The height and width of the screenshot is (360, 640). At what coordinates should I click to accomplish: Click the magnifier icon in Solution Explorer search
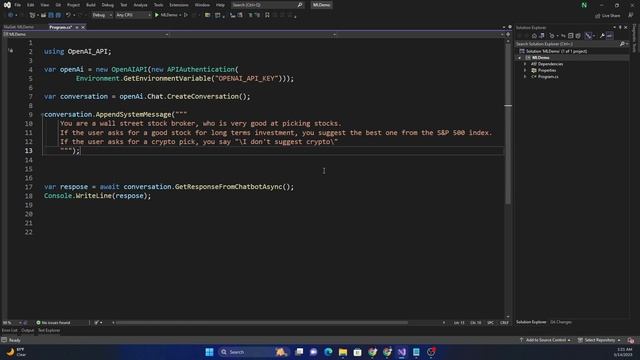(622, 44)
